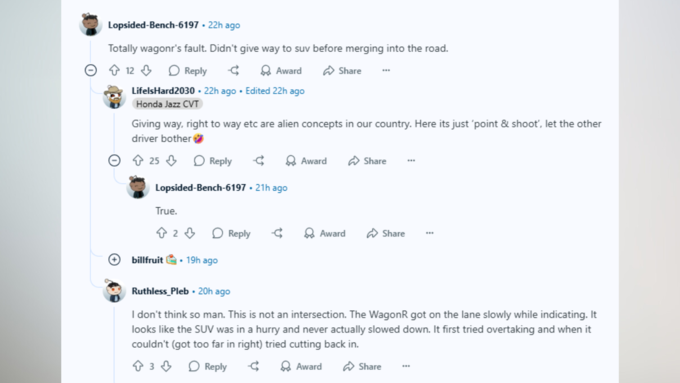
Task: Upvote Ruthless_Pleb's comment with 3 votes
Action: (x=138, y=366)
